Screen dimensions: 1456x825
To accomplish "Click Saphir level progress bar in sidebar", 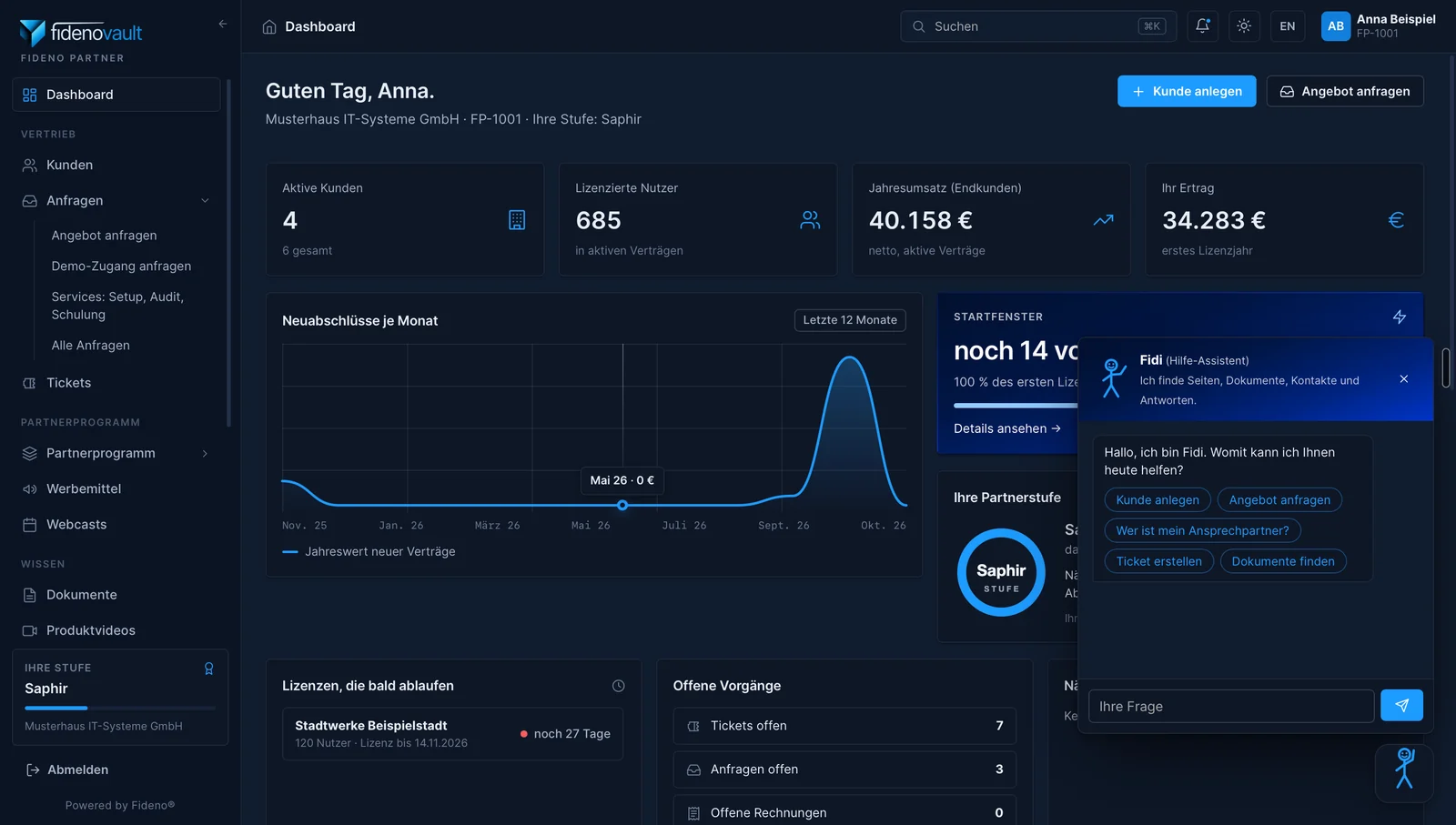I will [120, 708].
